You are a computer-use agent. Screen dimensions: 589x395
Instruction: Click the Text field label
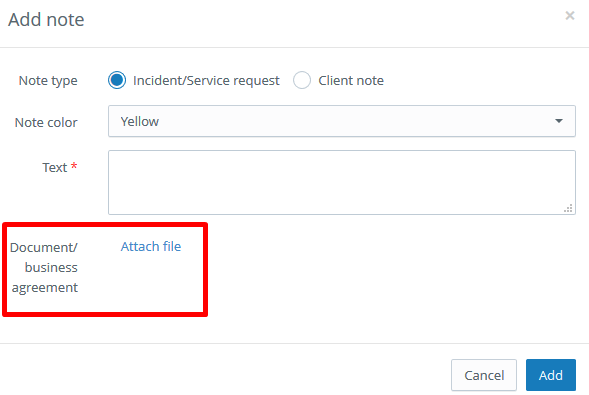(54, 167)
